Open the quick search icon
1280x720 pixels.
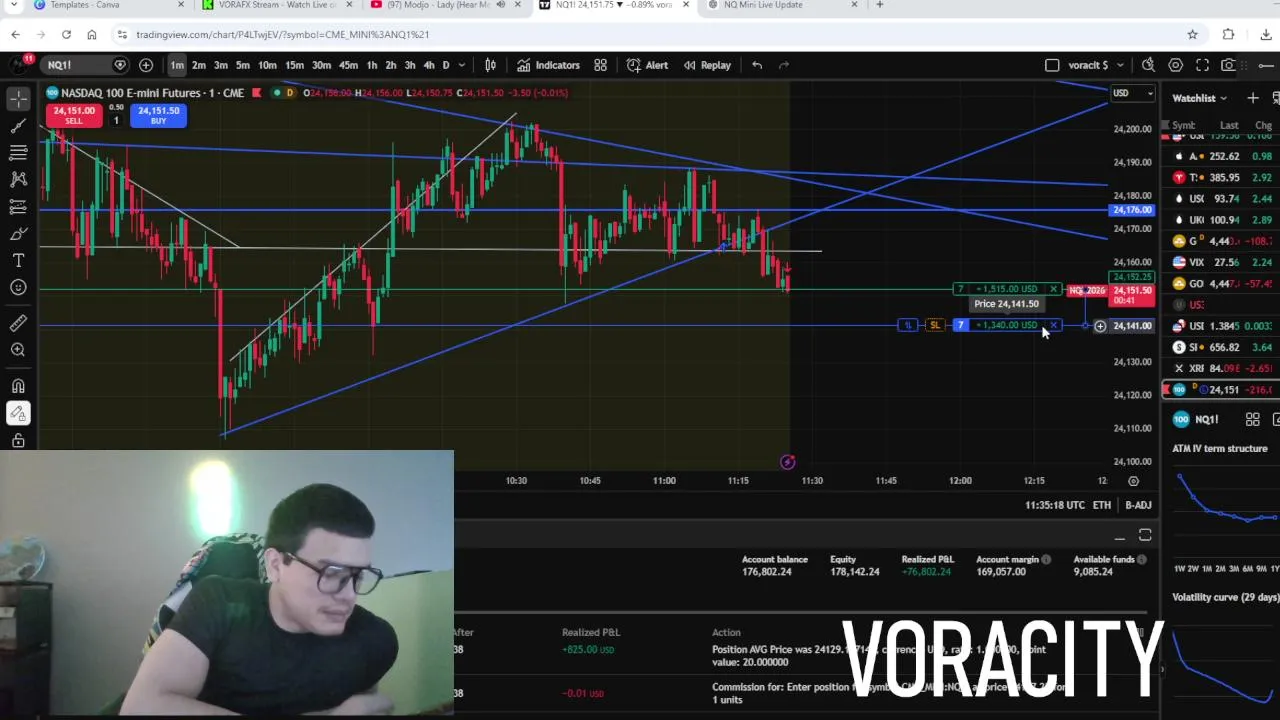click(x=1148, y=65)
